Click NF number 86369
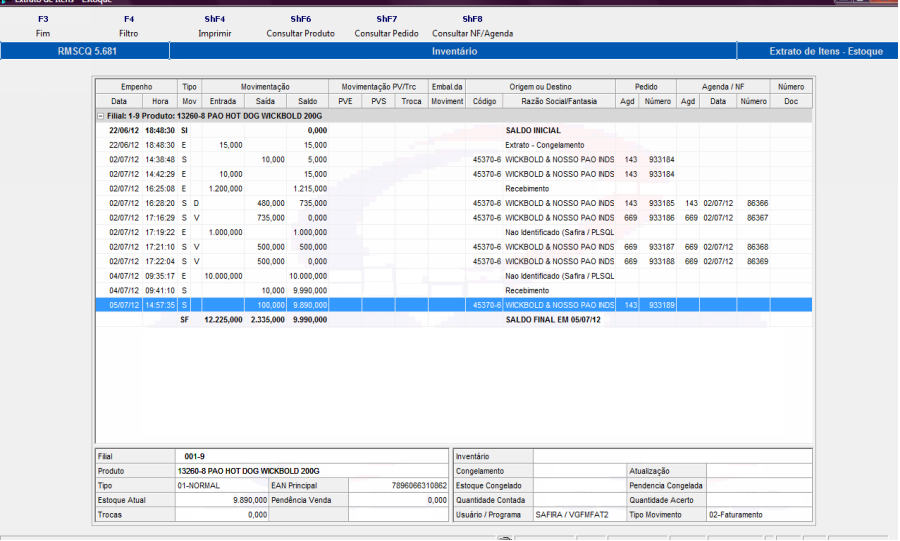 [758, 261]
